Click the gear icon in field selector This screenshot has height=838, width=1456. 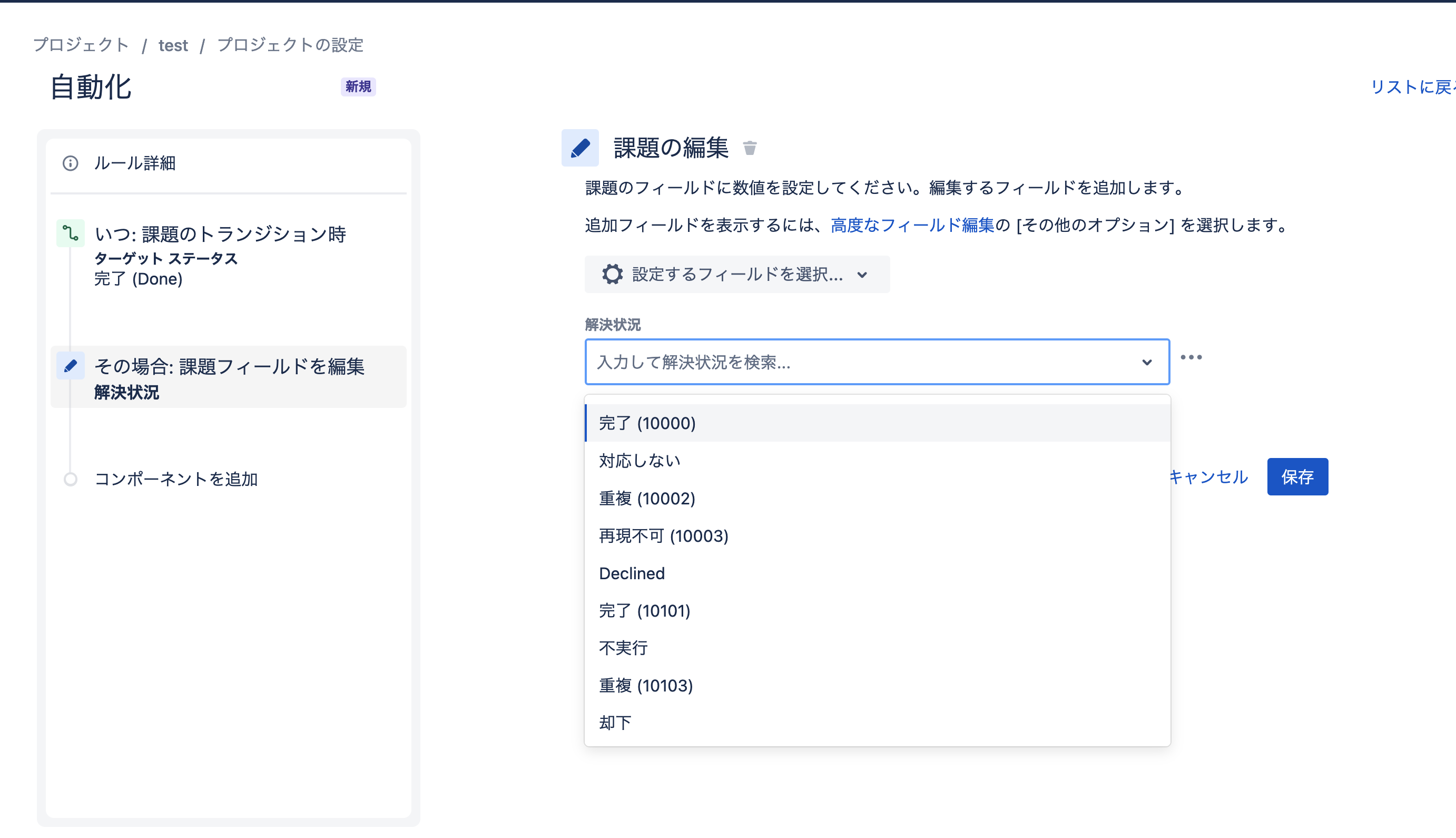pyautogui.click(x=612, y=274)
